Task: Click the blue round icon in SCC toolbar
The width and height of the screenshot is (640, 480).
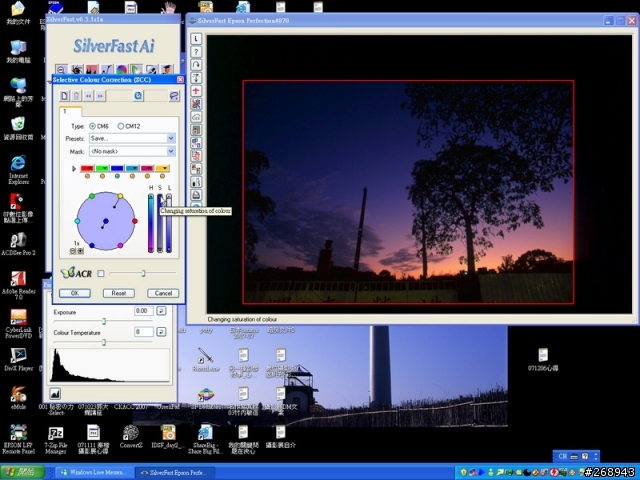Action: coord(138,96)
